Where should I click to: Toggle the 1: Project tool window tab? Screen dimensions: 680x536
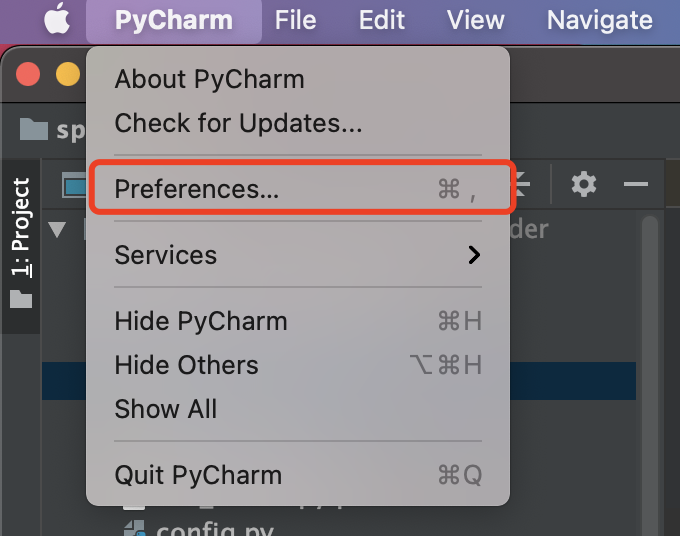tap(20, 244)
